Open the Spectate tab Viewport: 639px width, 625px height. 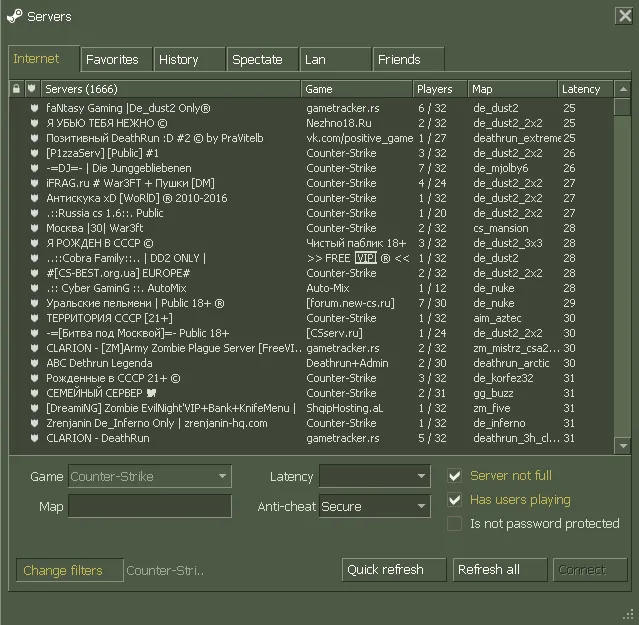262,59
